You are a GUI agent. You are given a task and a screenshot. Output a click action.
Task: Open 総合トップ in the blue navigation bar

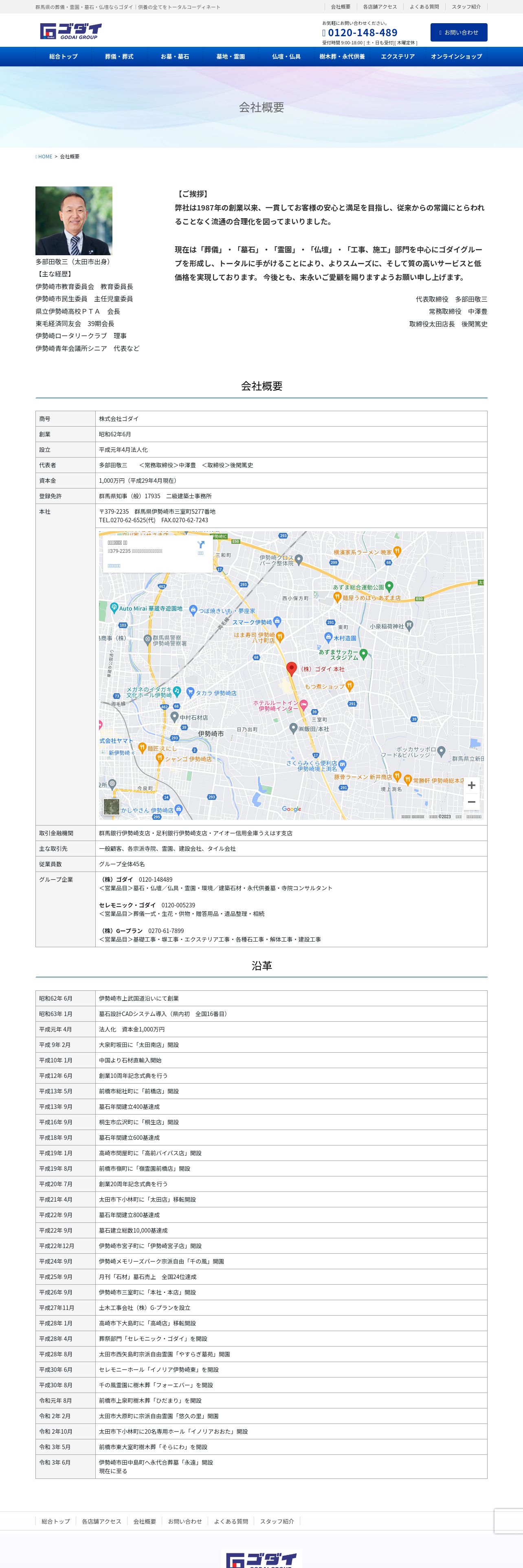63,57
